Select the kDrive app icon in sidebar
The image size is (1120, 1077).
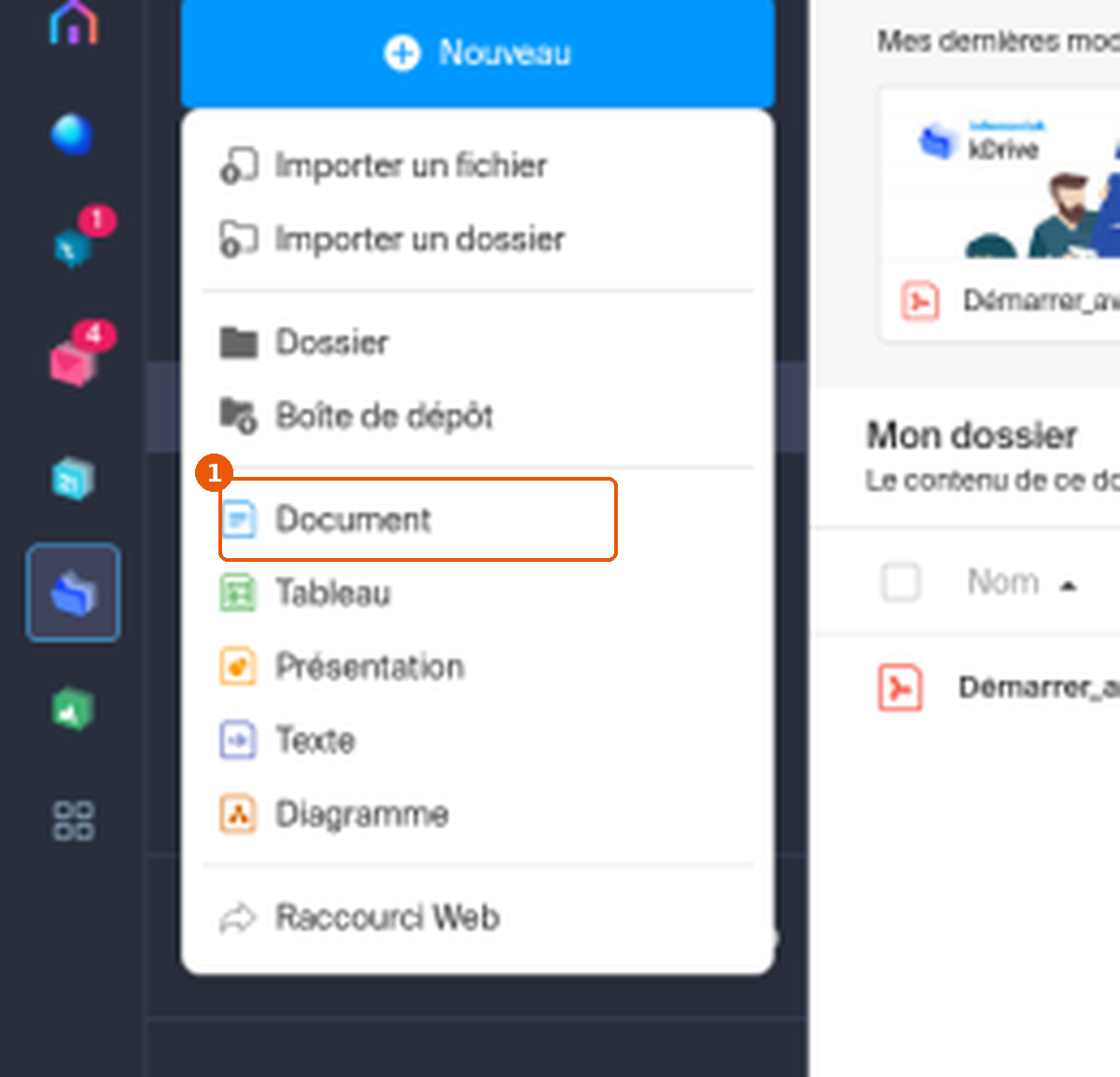(x=73, y=593)
